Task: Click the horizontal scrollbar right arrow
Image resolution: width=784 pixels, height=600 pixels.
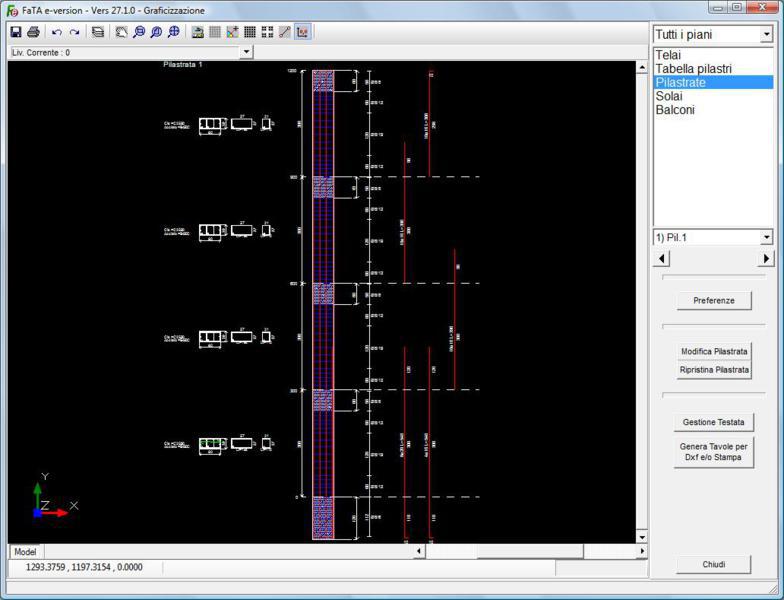Action: 642,551
